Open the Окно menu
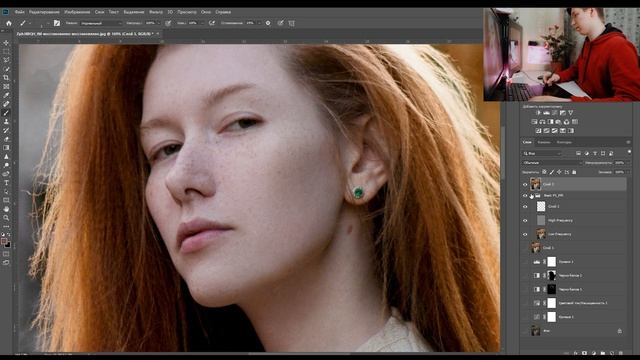Screen dimensions: 640x360 [206, 12]
